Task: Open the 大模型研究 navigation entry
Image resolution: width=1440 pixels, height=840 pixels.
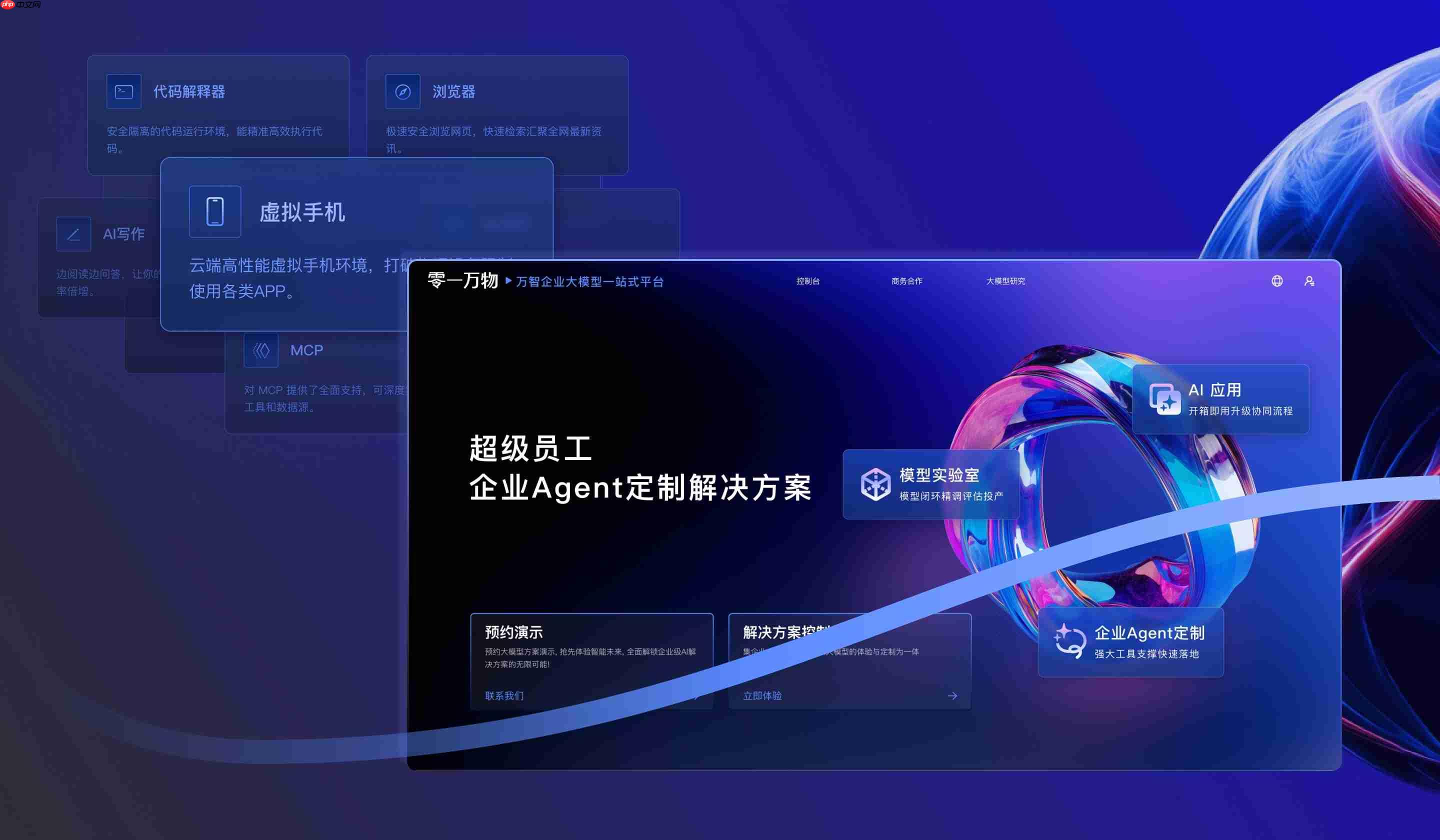Action: pos(1005,281)
